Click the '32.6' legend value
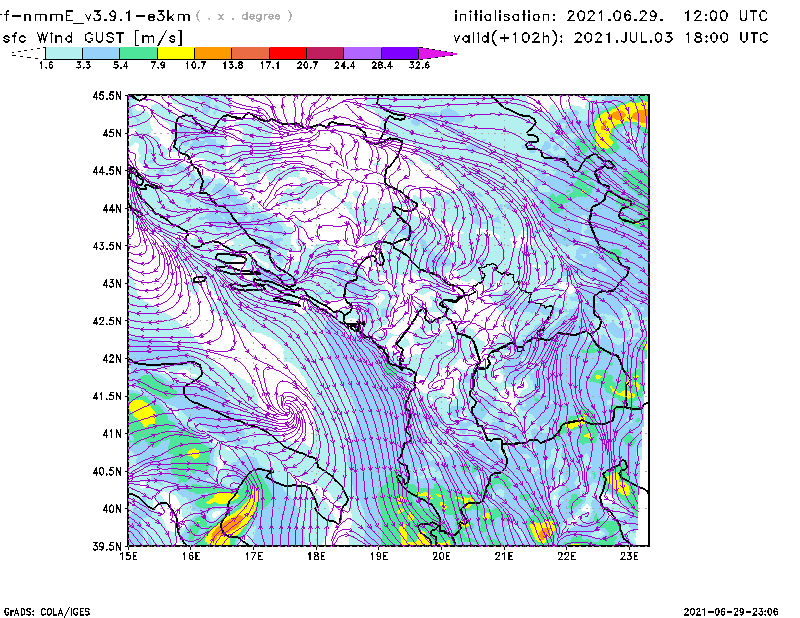The height and width of the screenshot is (618, 800). [419, 65]
